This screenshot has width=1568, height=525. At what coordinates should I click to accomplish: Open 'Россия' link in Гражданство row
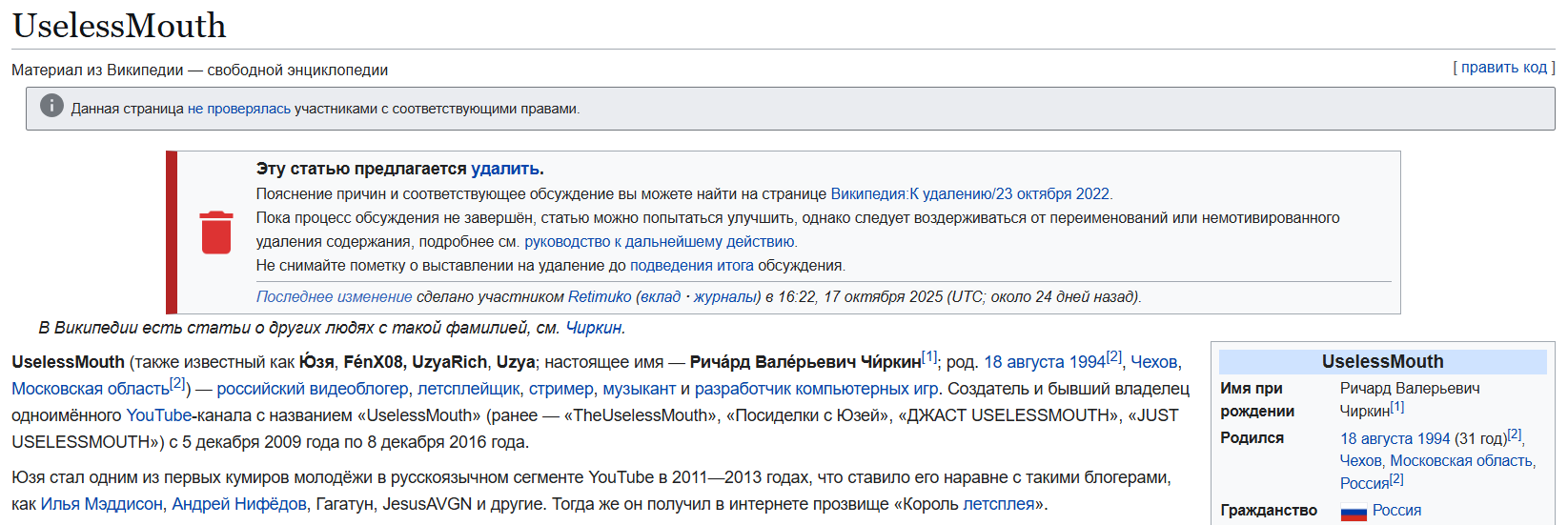click(x=1396, y=511)
